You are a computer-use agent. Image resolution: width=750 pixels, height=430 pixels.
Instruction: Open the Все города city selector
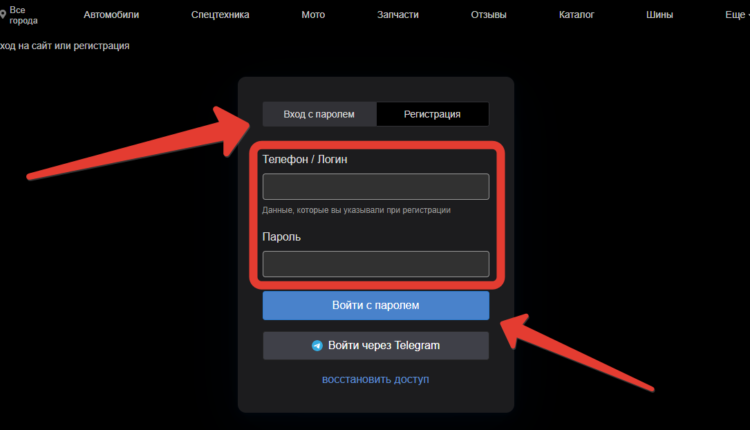[x=24, y=15]
